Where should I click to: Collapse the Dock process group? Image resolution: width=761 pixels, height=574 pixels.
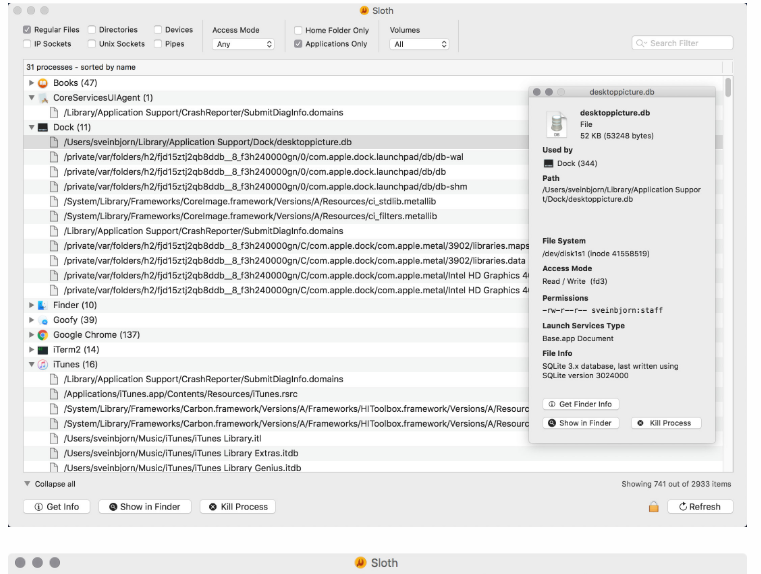tap(32, 128)
